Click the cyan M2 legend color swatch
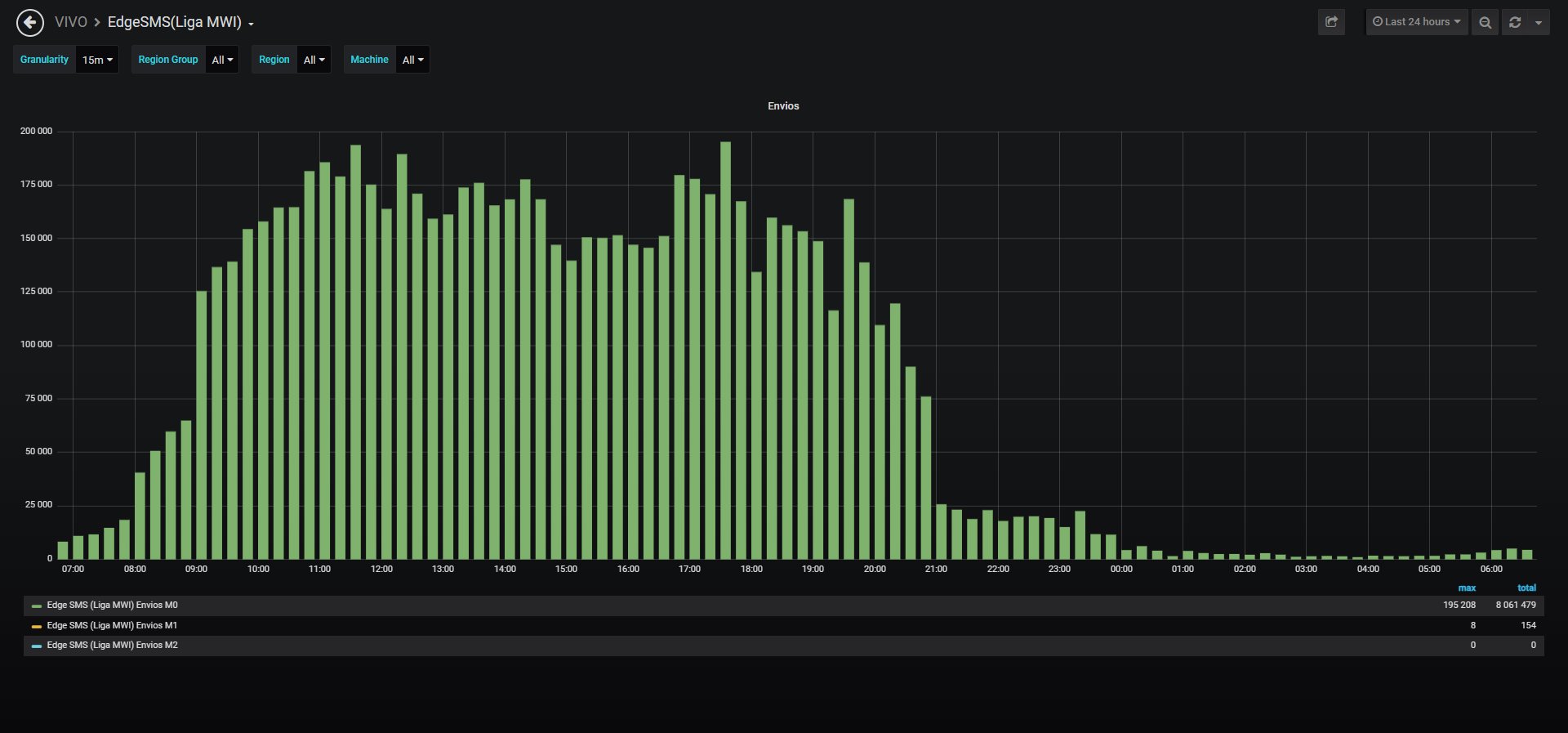This screenshot has width=1568, height=733. click(x=37, y=646)
